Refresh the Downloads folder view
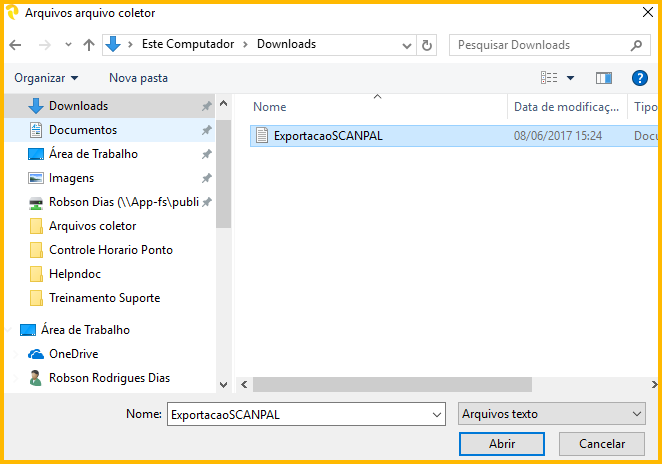The height and width of the screenshot is (464, 662). [427, 45]
